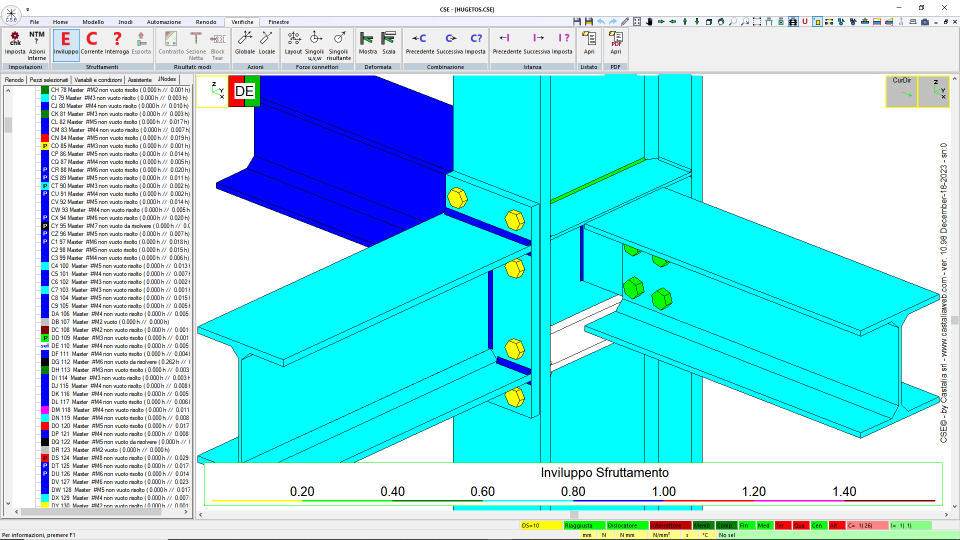Switch to Assistente panel tab
This screenshot has height=540, width=960.
pos(140,80)
